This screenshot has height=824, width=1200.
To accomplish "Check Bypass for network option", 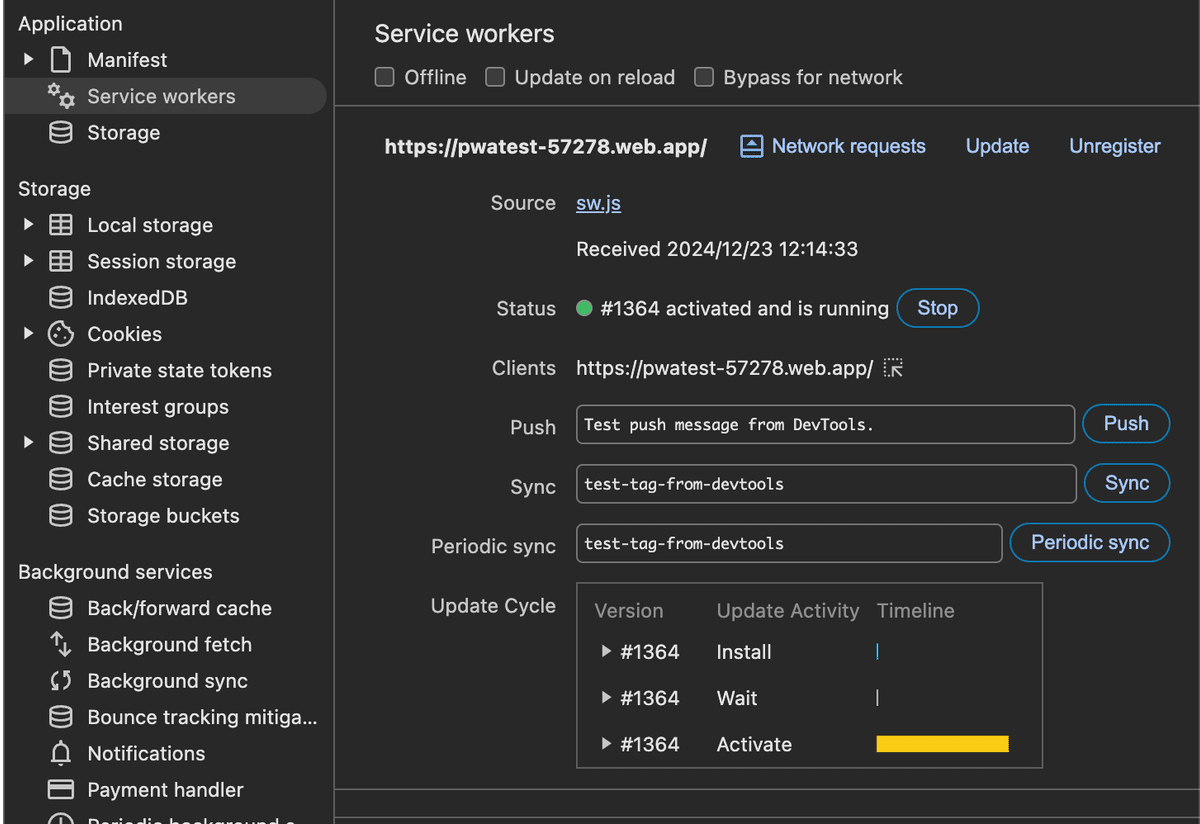I will coord(704,78).
